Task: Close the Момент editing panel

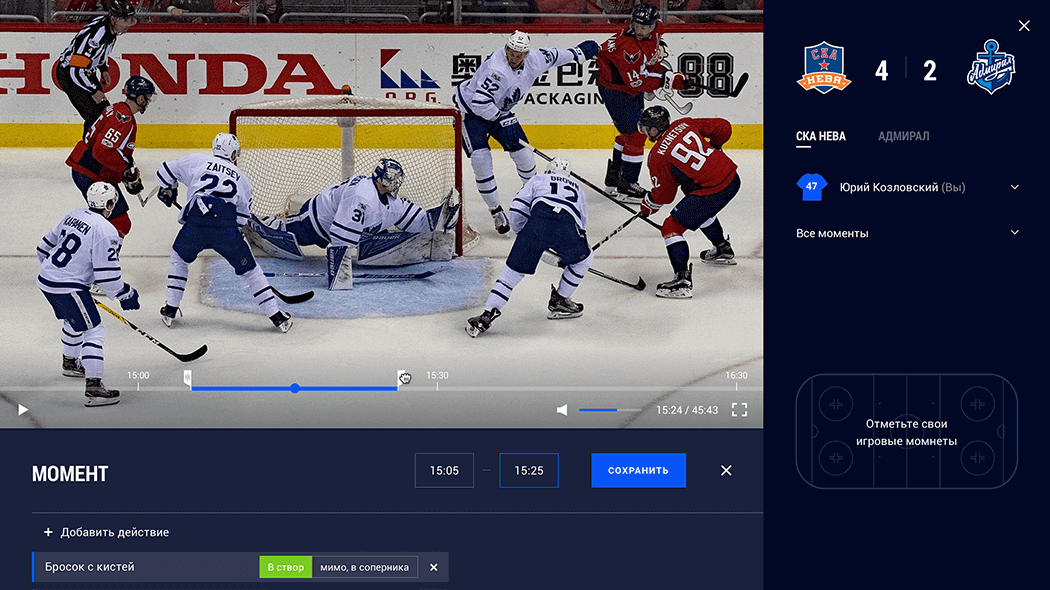Action: coord(726,471)
